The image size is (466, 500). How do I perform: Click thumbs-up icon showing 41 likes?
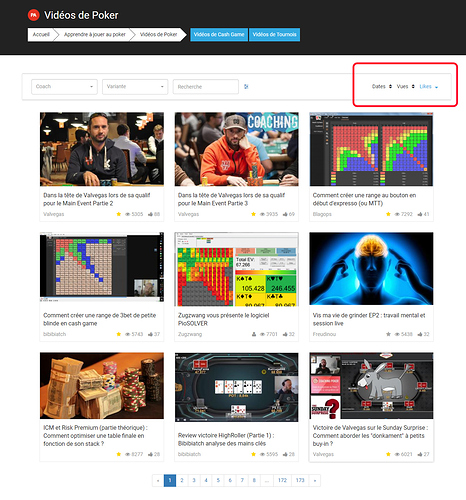pos(420,214)
